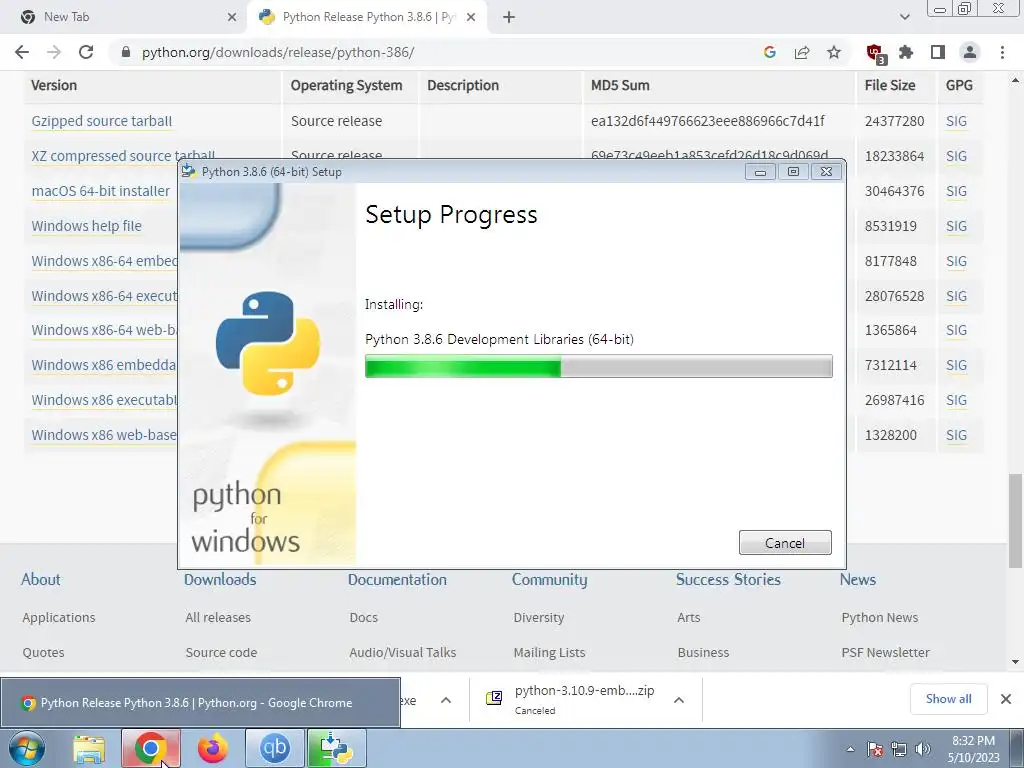Open the Source code footer link
1024x768 pixels.
[x=221, y=652]
